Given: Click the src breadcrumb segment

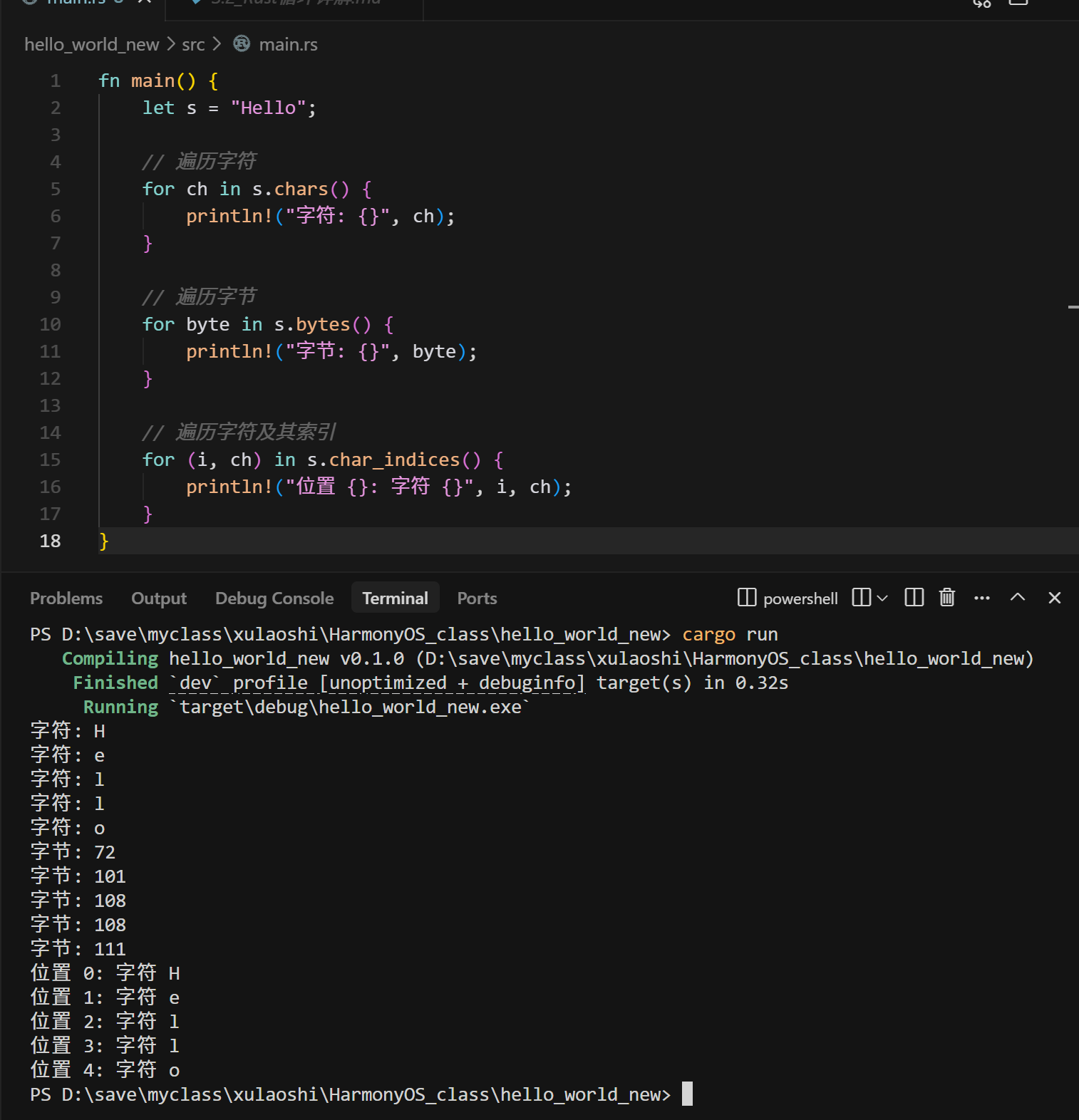Looking at the screenshot, I should tap(193, 44).
